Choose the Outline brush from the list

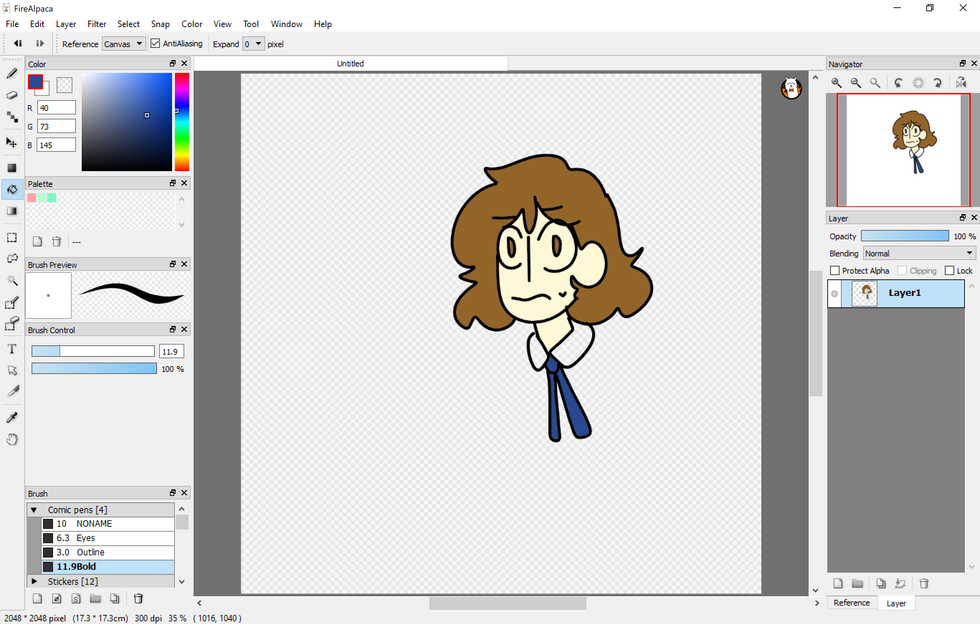[90, 552]
